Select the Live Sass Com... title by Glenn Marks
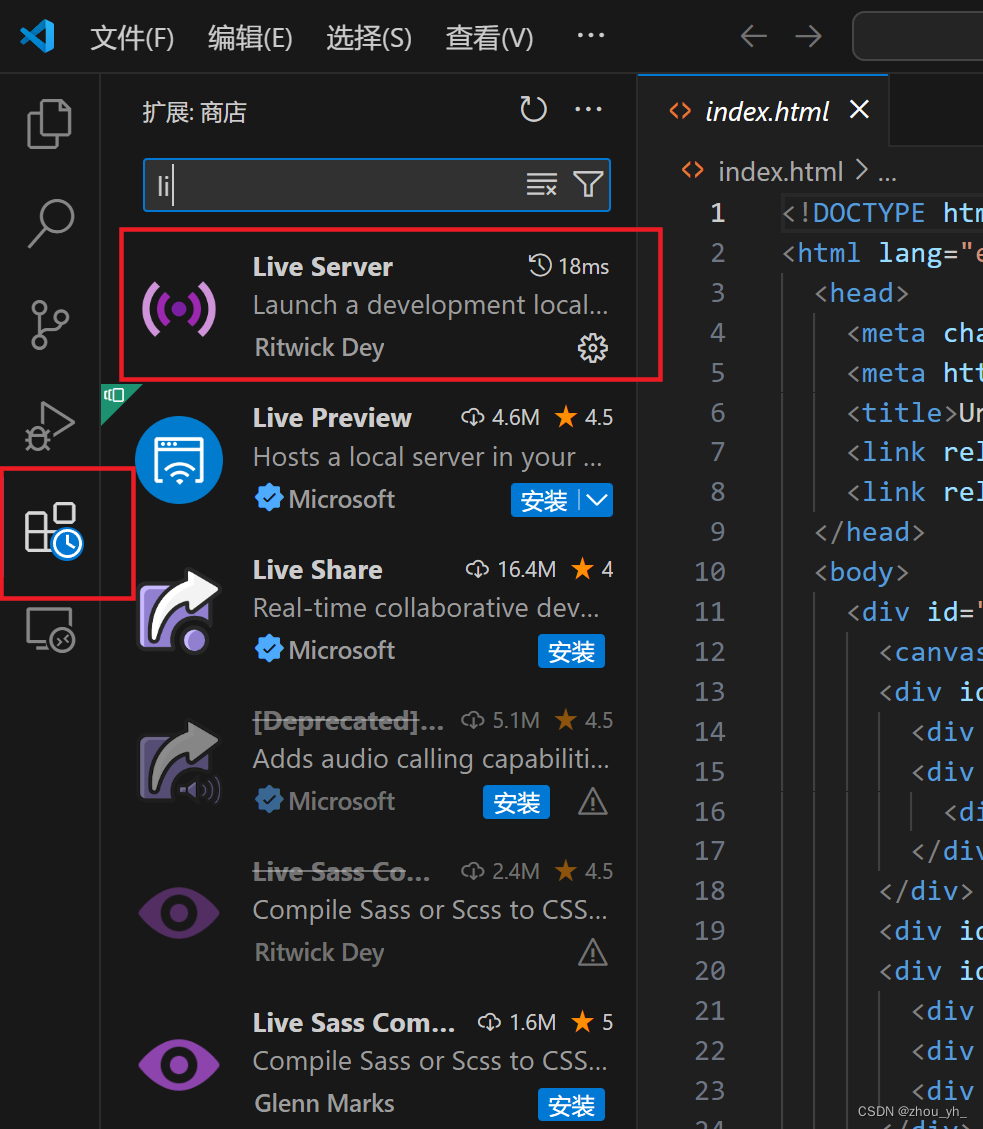Viewport: 983px width, 1129px height. point(354,1023)
